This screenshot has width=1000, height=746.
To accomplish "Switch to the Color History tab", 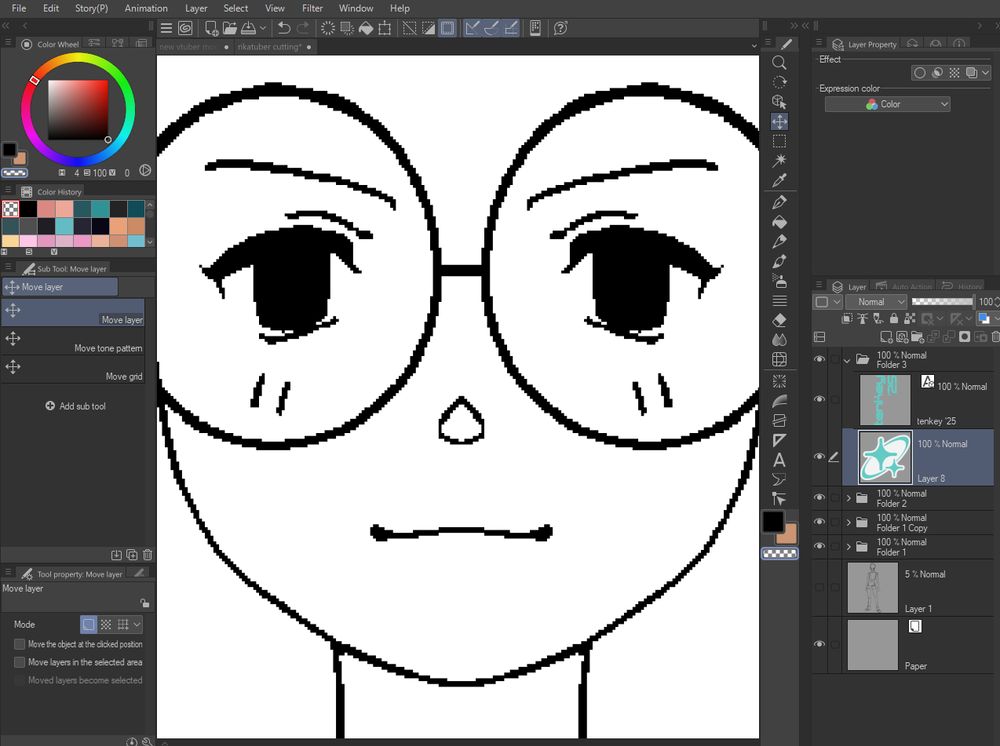I will coord(52,191).
